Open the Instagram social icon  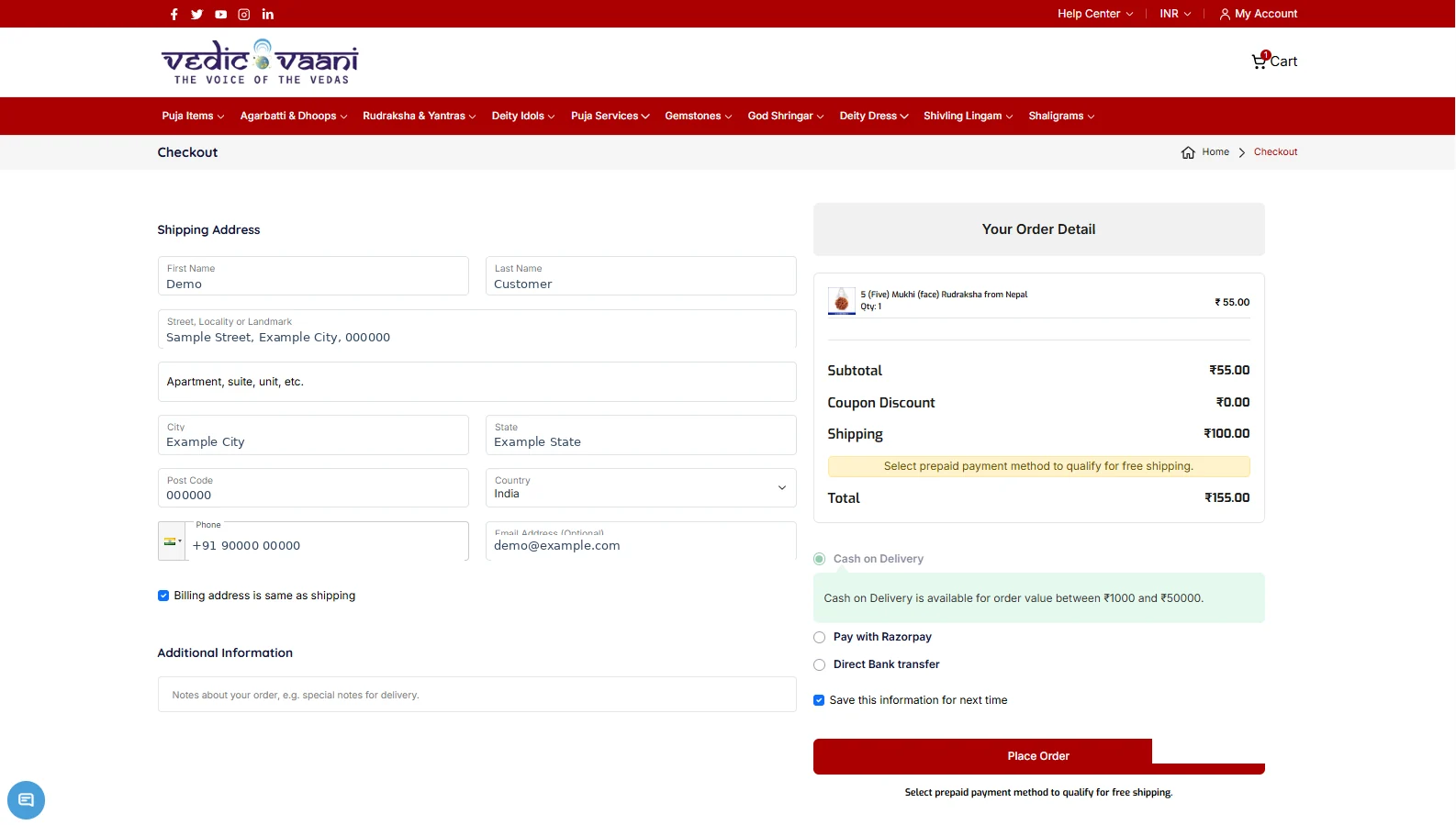[x=244, y=14]
